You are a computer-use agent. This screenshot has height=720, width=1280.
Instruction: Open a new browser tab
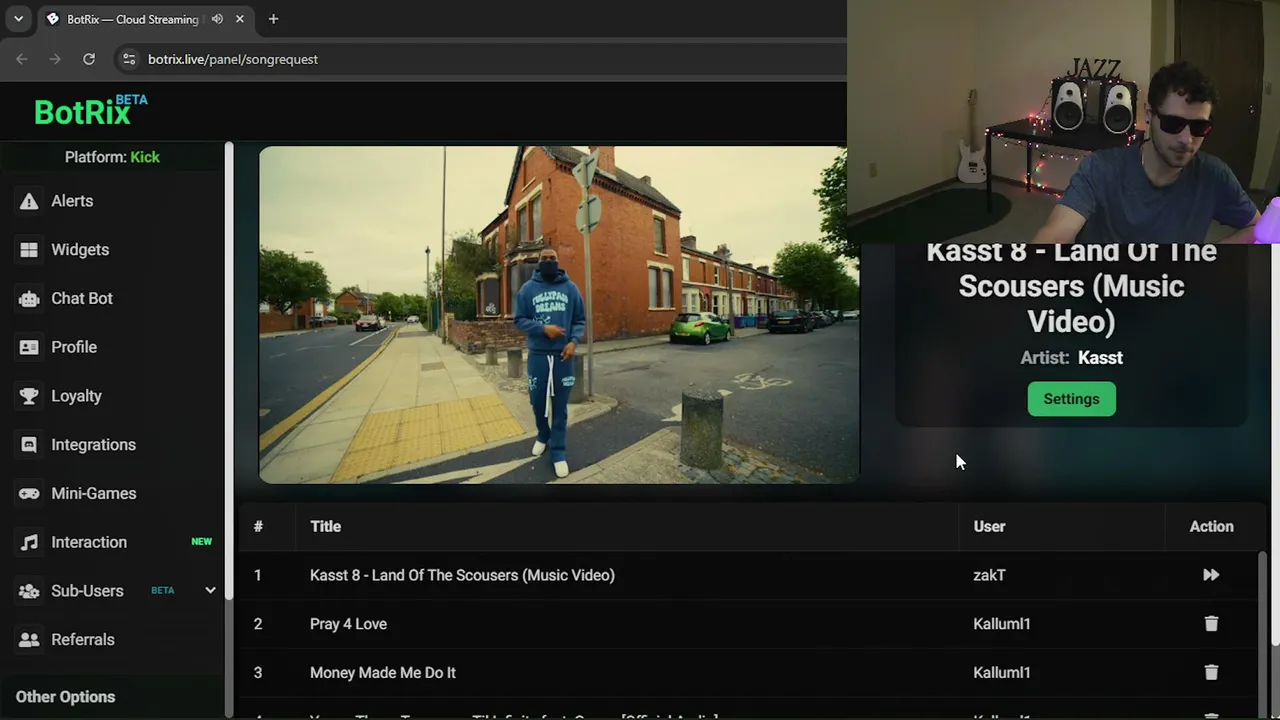(273, 19)
